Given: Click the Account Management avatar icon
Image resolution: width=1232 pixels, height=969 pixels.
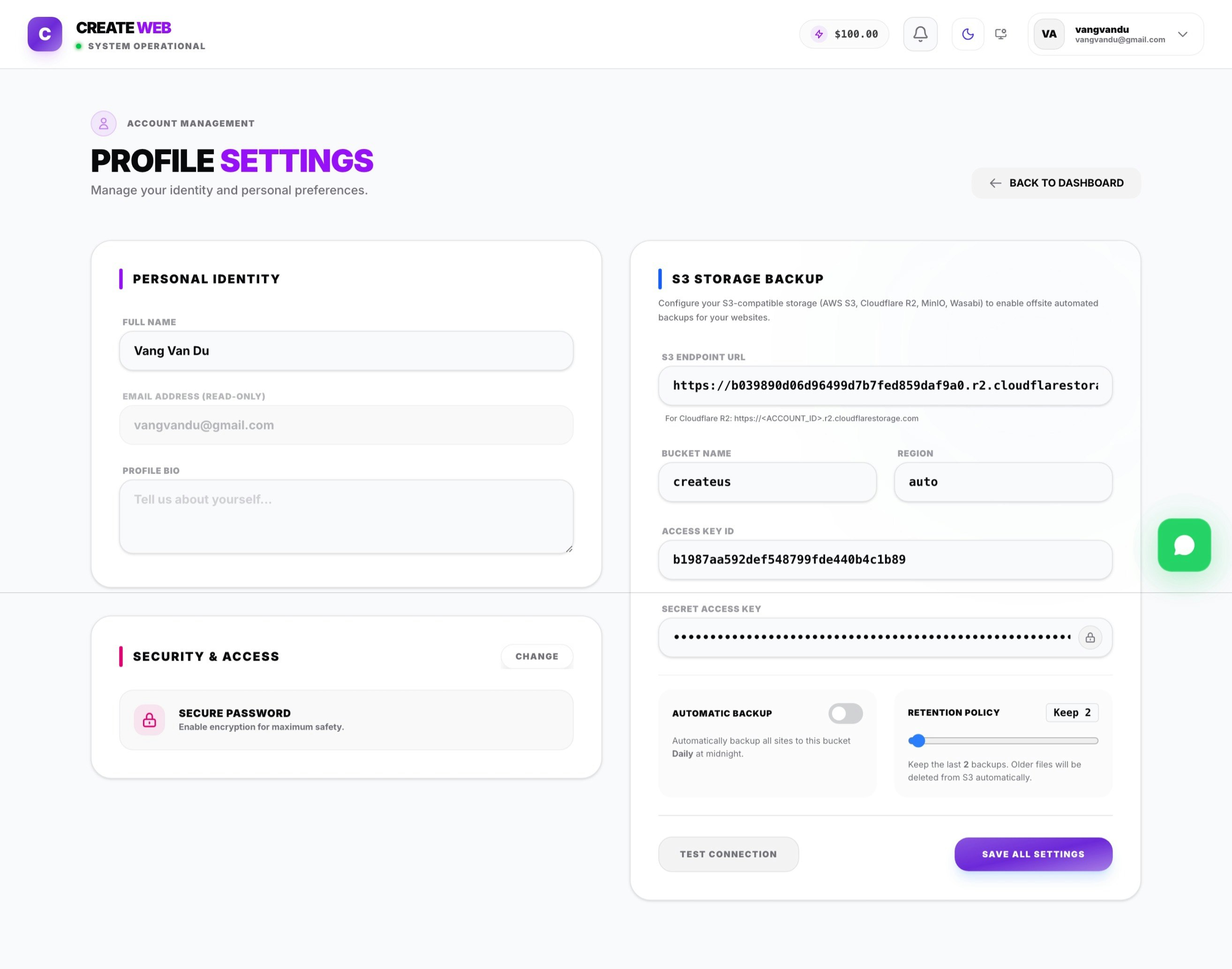Looking at the screenshot, I should click(x=103, y=123).
